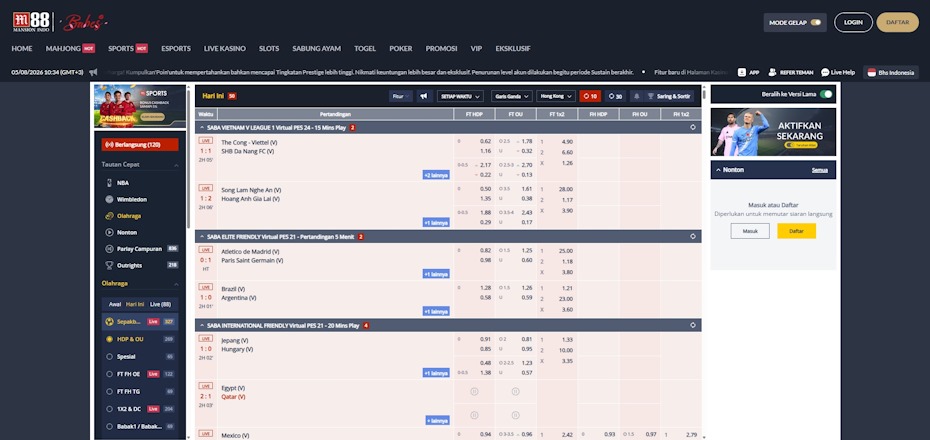The image size is (930, 440).
Task: Collapse the Nonton panel
Action: 717,170
